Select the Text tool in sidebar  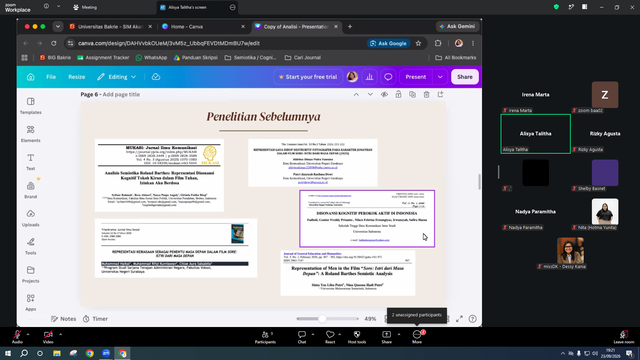click(31, 162)
